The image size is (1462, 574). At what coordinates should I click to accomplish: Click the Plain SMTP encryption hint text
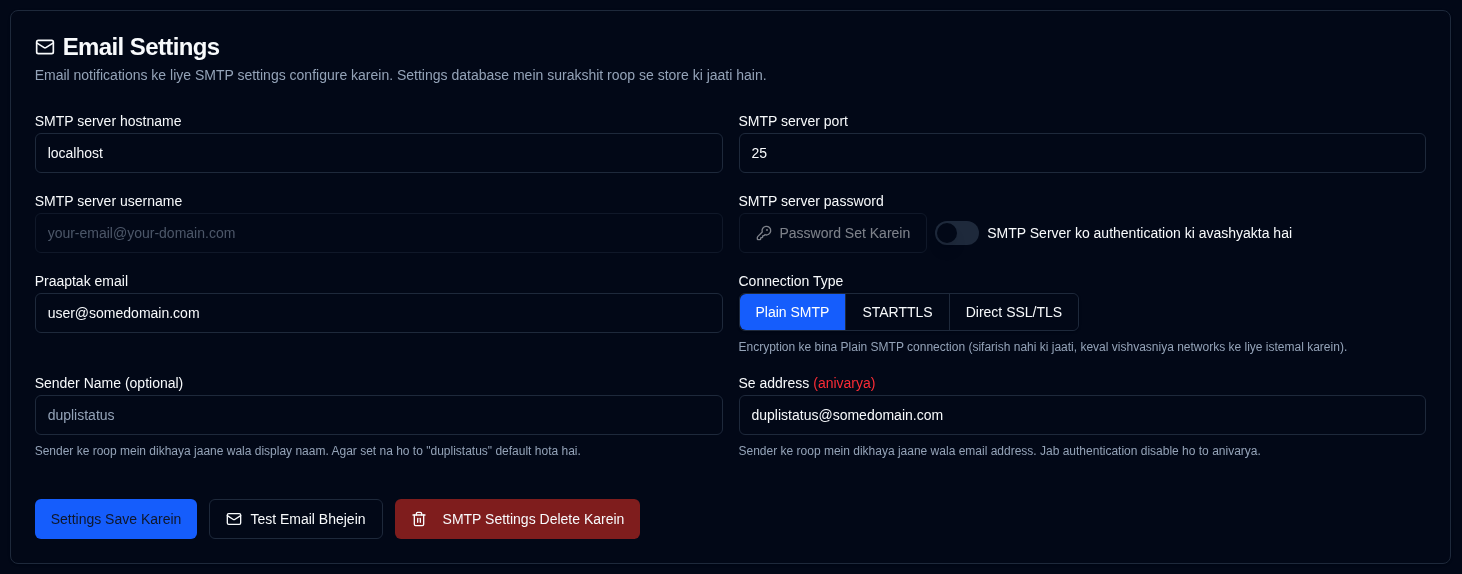tap(1043, 347)
